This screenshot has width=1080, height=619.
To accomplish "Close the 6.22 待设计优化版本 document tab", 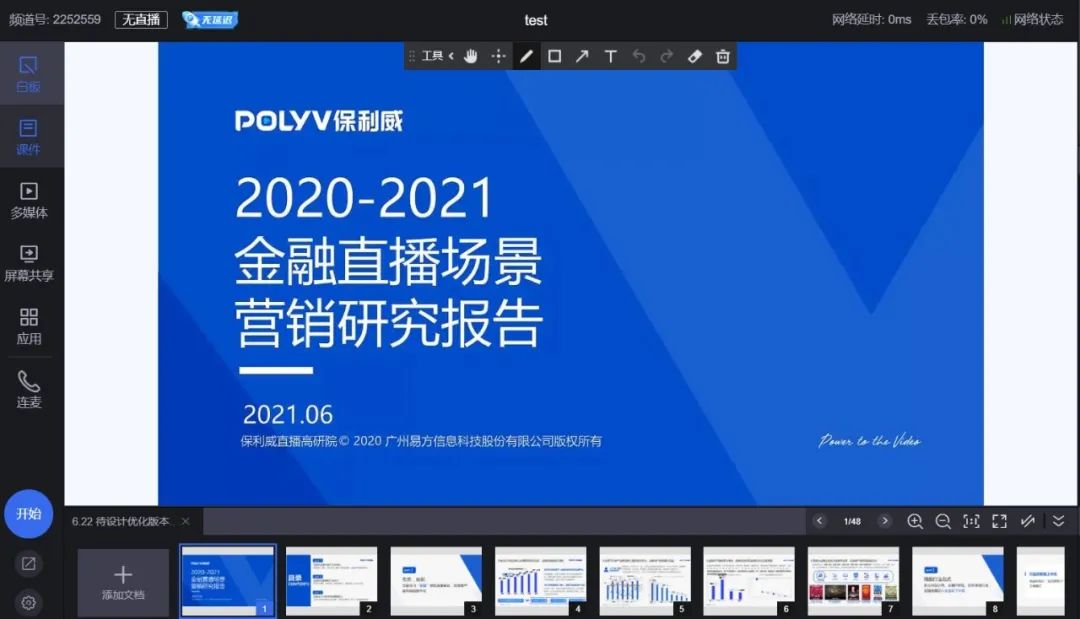I will pyautogui.click(x=185, y=521).
